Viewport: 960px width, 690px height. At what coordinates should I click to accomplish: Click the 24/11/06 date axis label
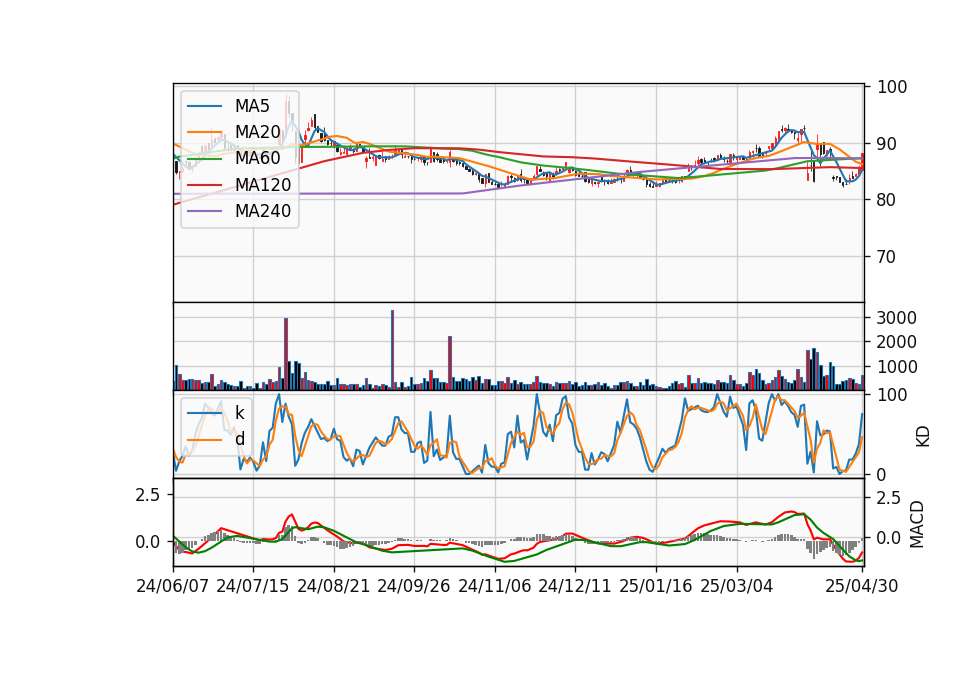click(x=495, y=586)
